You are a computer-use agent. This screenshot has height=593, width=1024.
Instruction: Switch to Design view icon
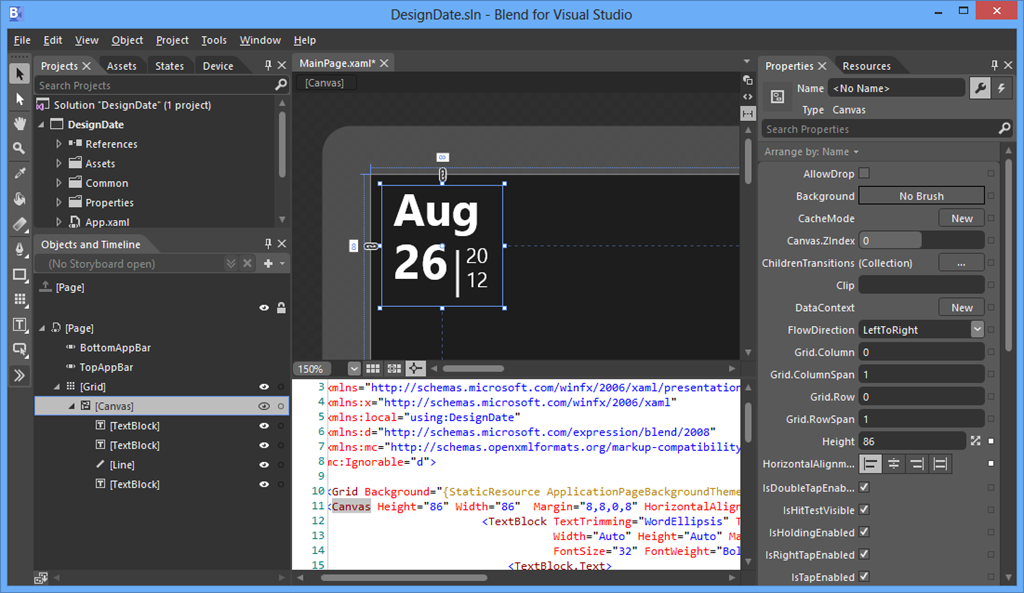point(748,80)
